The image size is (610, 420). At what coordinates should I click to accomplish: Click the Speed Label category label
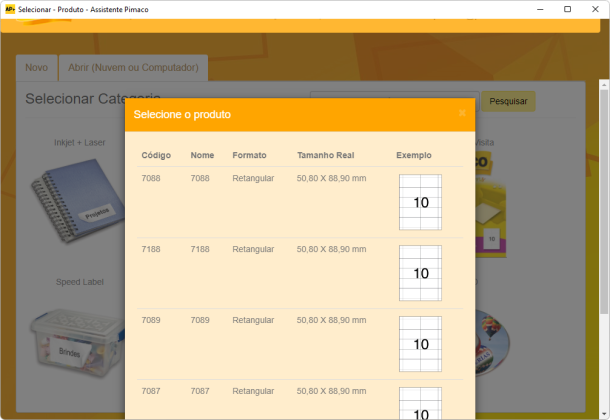[x=80, y=282]
